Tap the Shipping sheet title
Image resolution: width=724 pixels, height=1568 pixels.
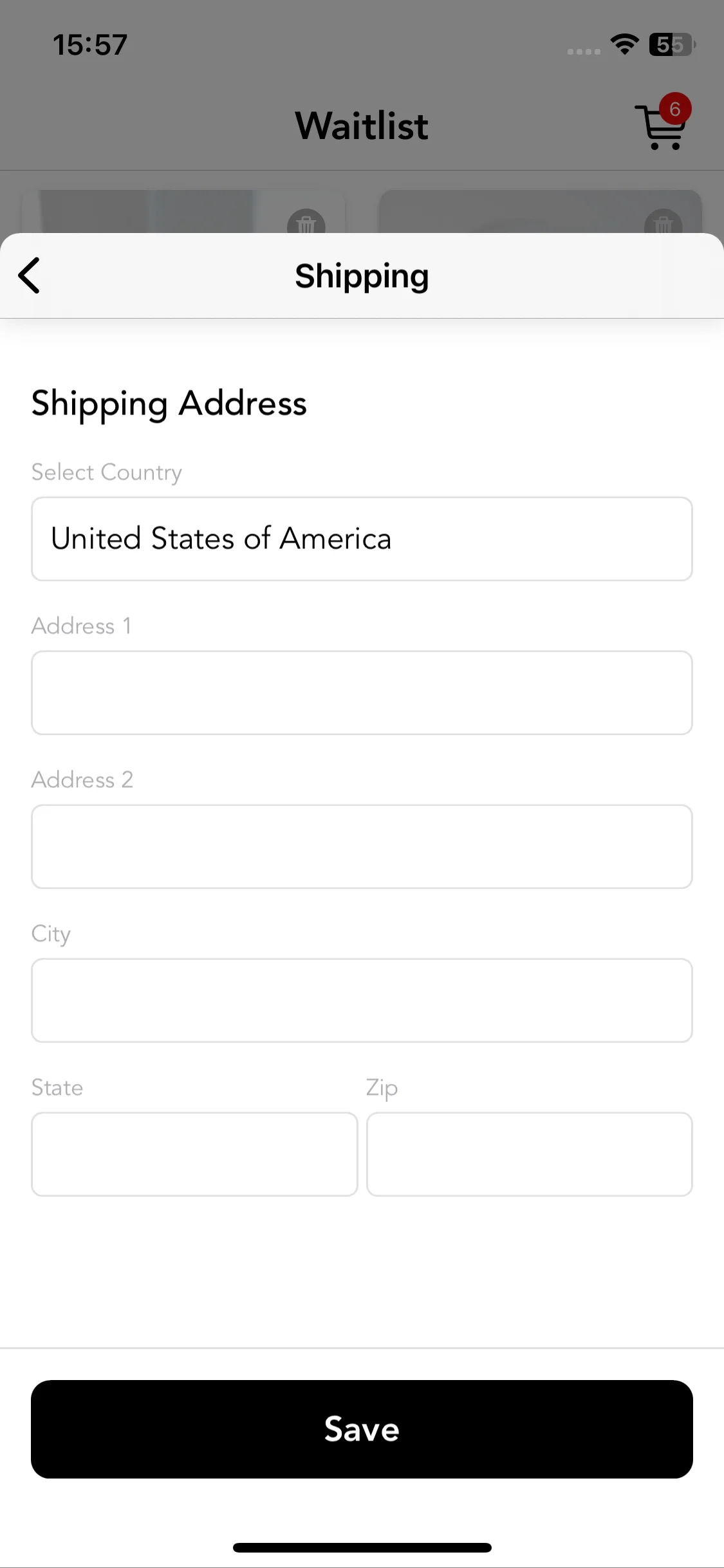pyautogui.click(x=362, y=276)
